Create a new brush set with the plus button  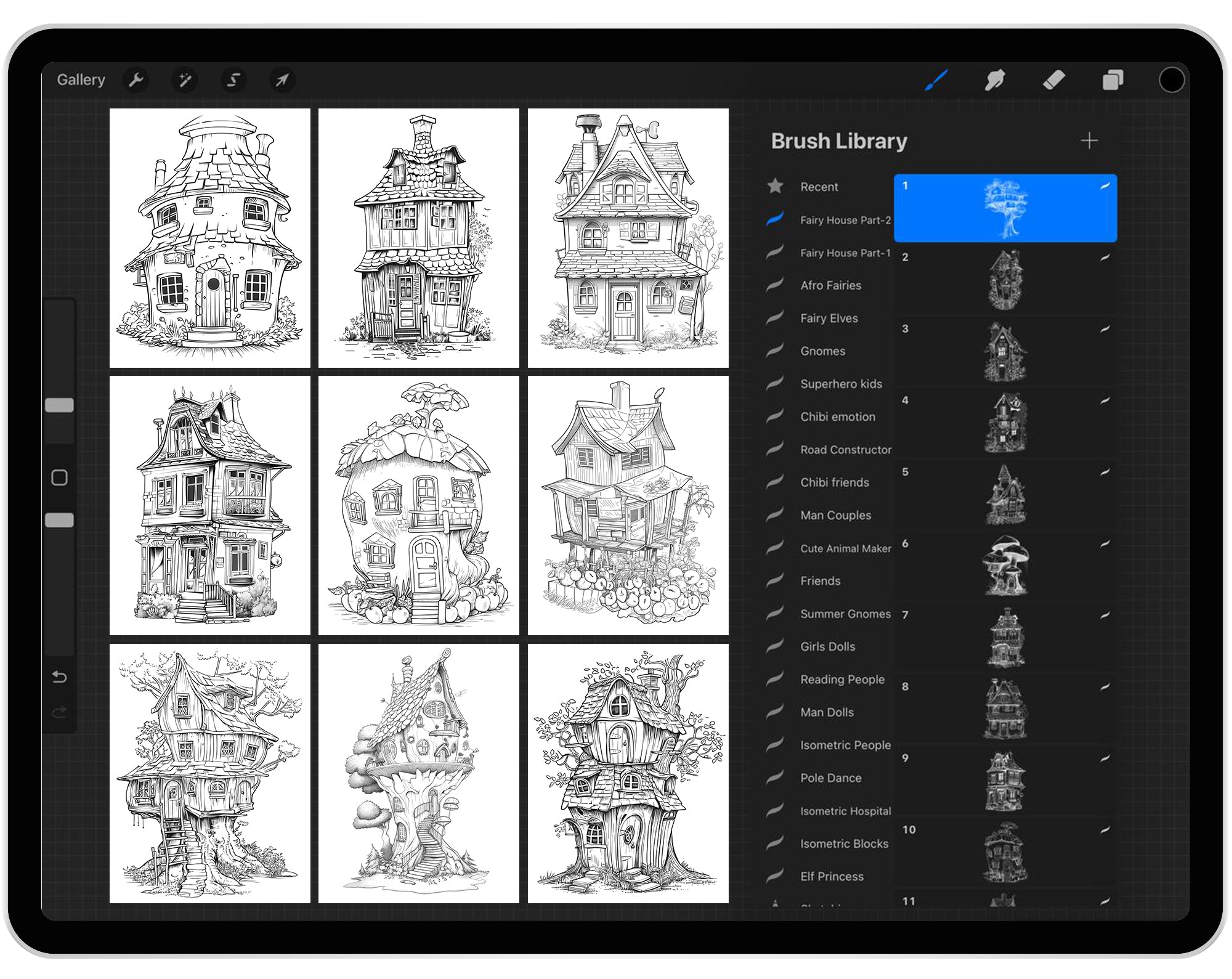[1089, 140]
